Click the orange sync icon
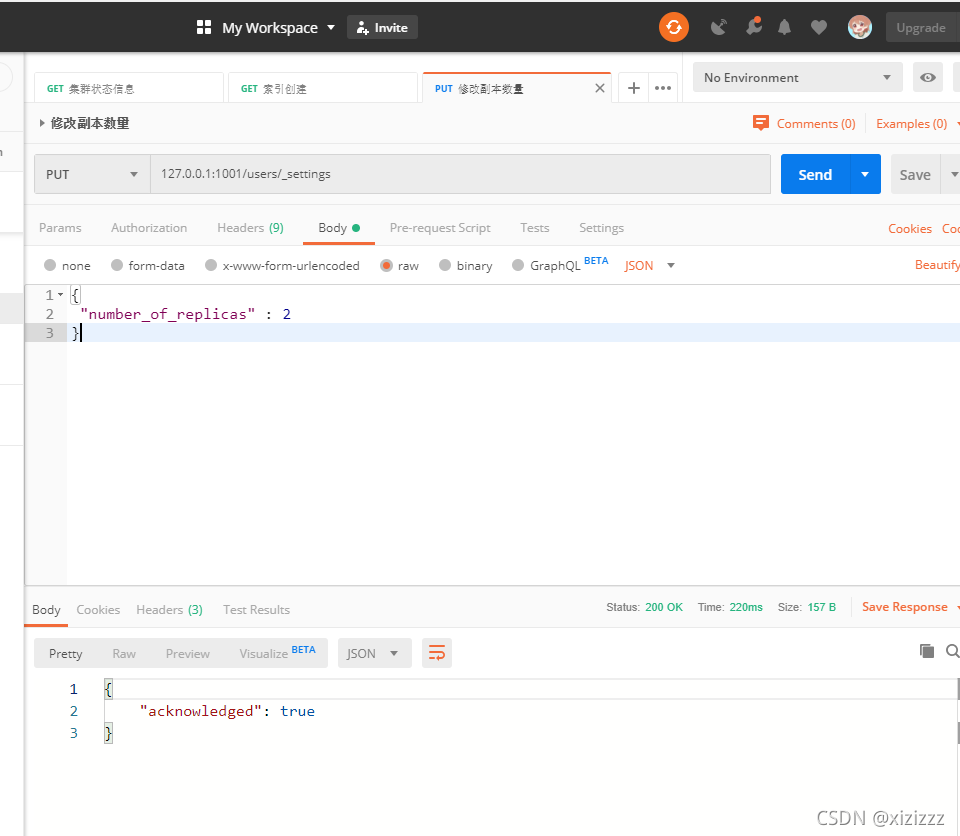The height and width of the screenshot is (836, 960). 673,28
